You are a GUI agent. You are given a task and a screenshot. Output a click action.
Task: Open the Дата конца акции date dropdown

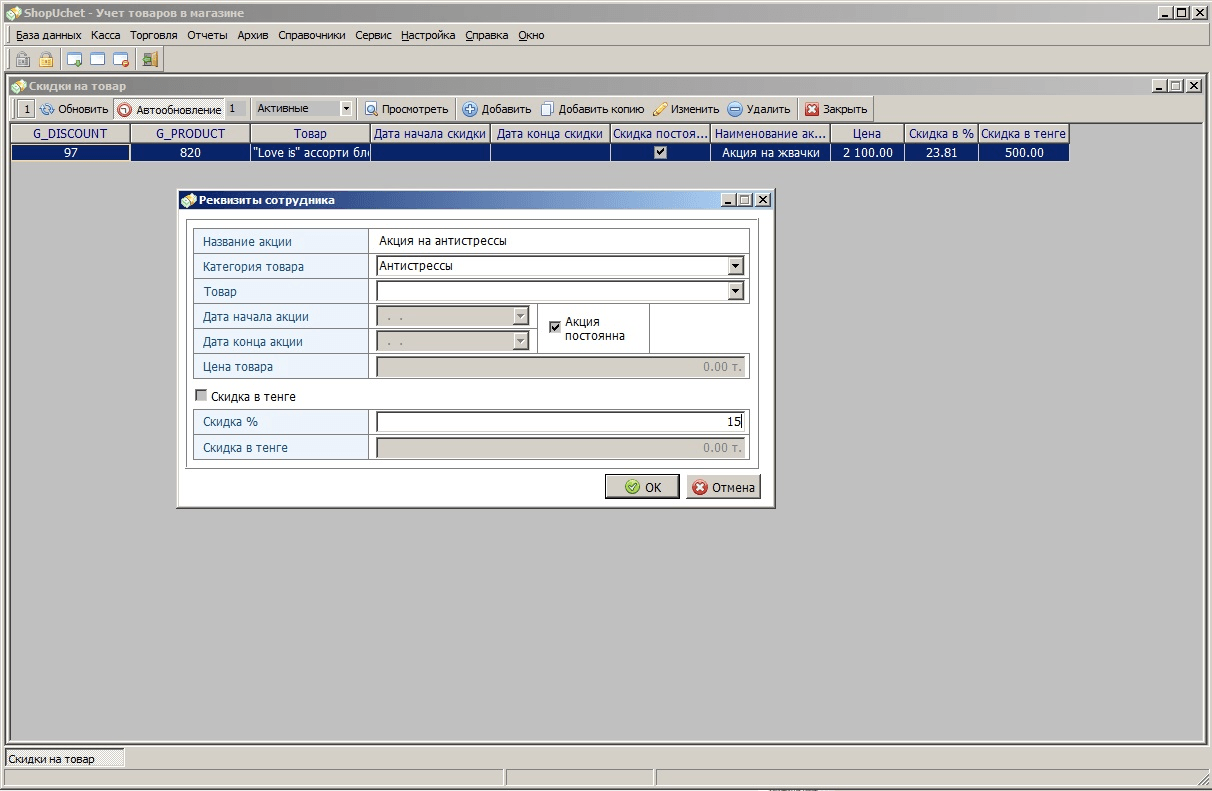519,341
